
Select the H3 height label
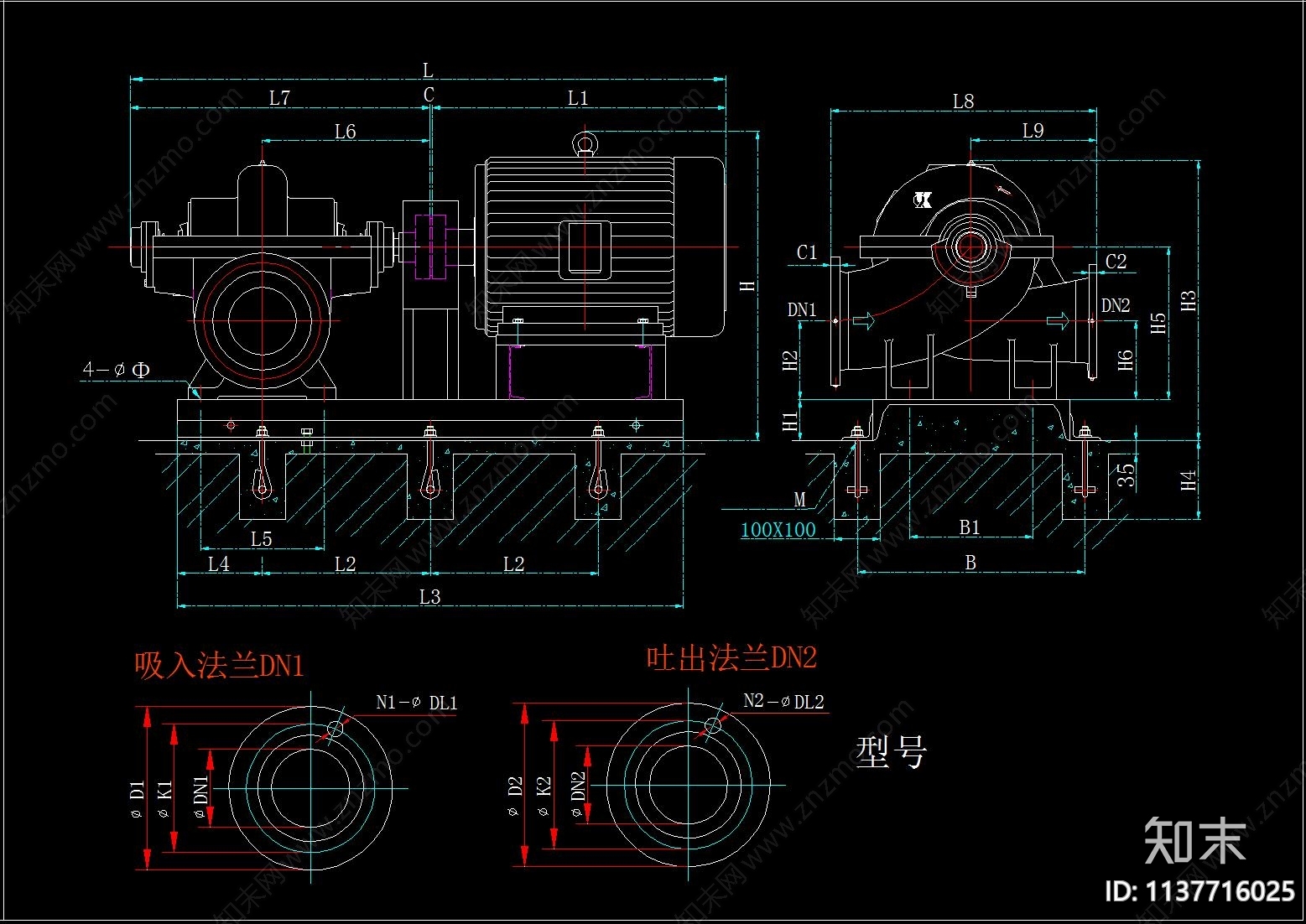click(1189, 301)
